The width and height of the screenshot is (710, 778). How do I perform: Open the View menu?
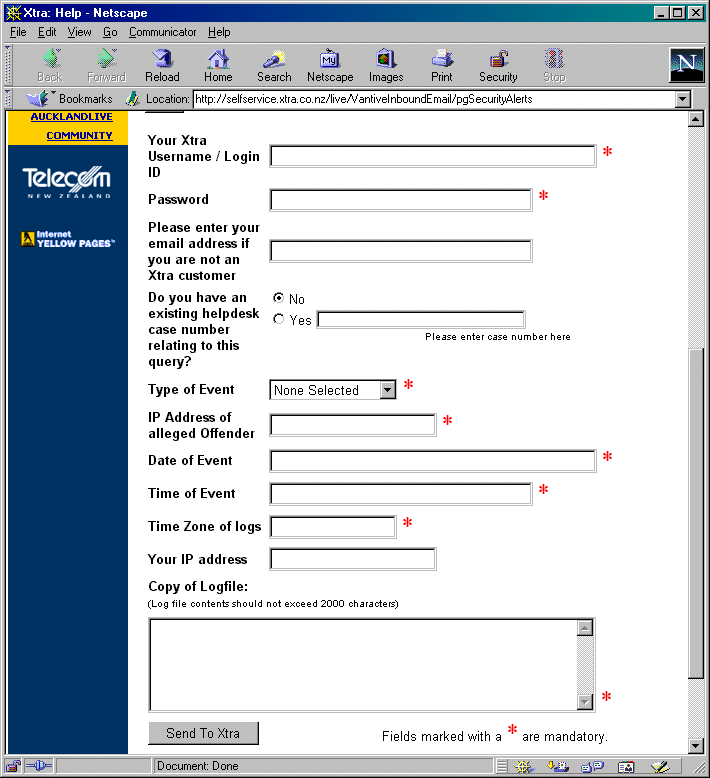point(79,32)
